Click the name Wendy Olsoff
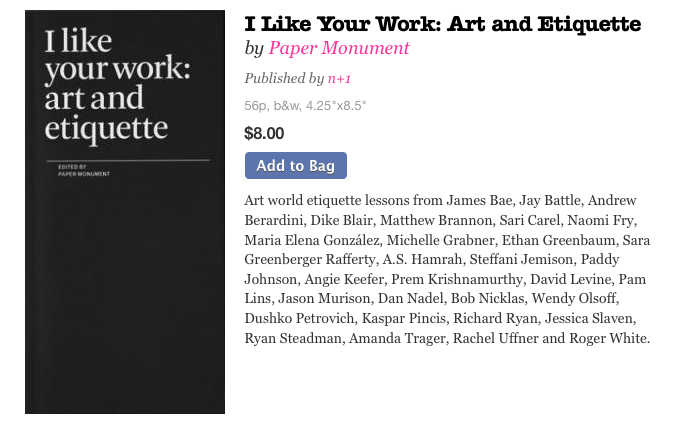678x426 pixels. 573,298
